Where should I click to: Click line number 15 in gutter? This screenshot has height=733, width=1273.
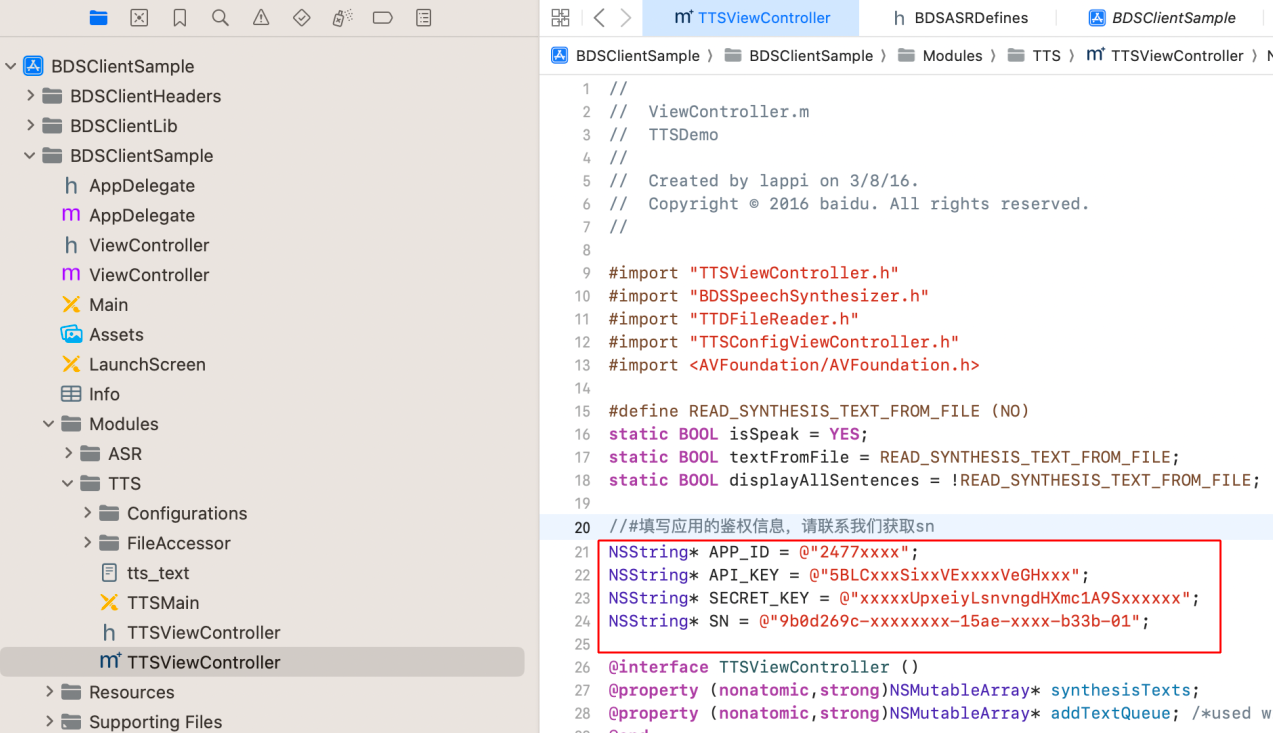pyautogui.click(x=582, y=412)
